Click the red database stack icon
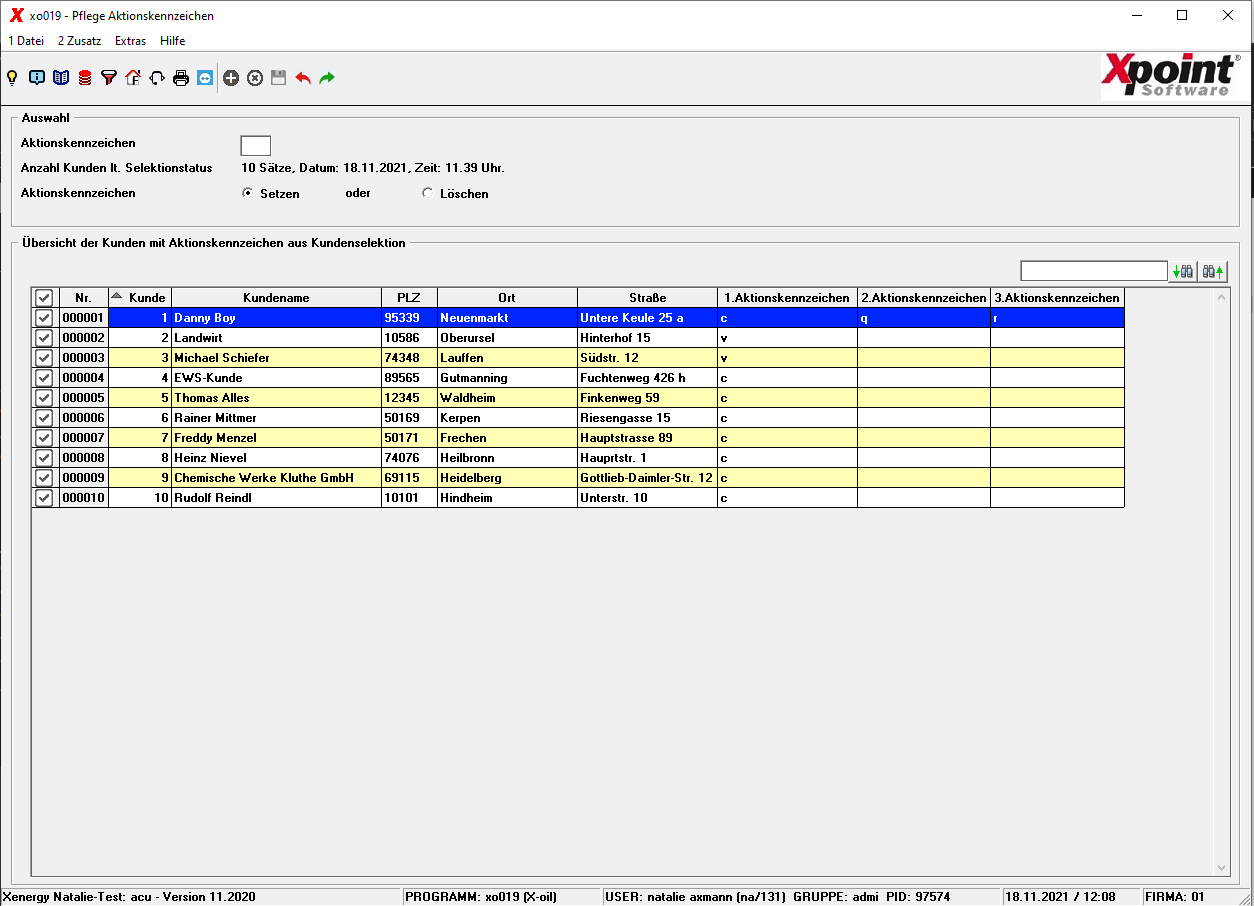This screenshot has width=1254, height=906. (x=85, y=77)
